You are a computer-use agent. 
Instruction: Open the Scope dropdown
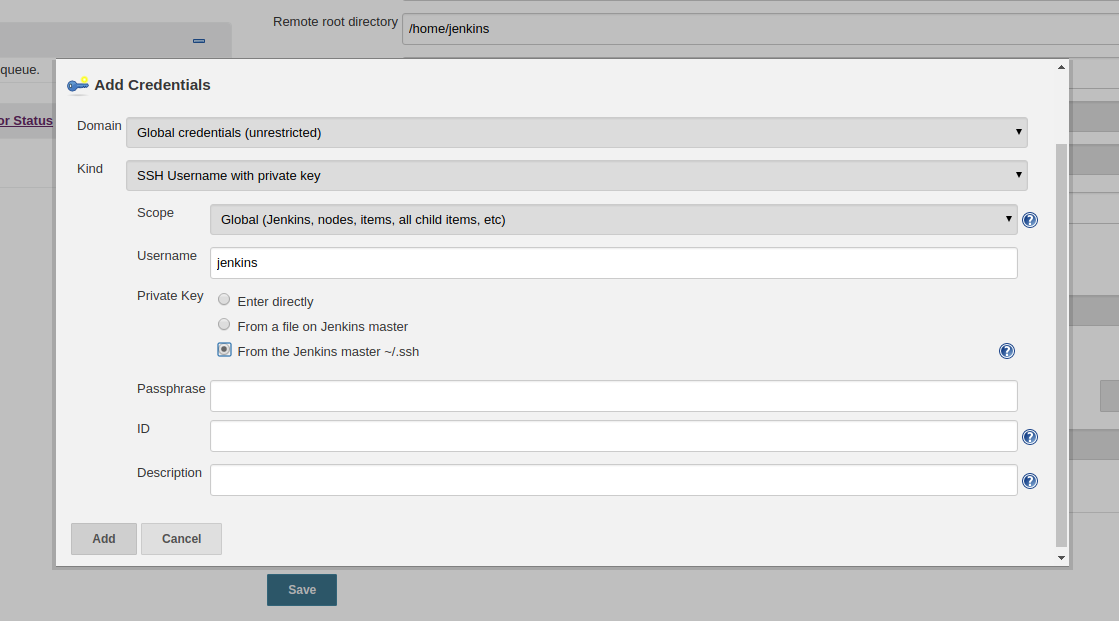click(614, 220)
